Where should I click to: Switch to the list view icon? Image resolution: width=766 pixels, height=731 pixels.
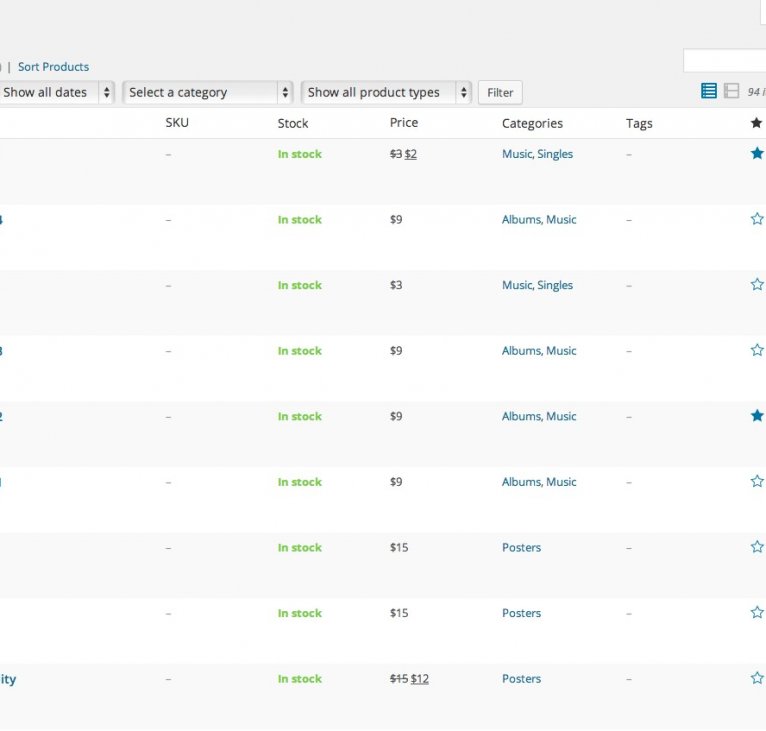(709, 91)
